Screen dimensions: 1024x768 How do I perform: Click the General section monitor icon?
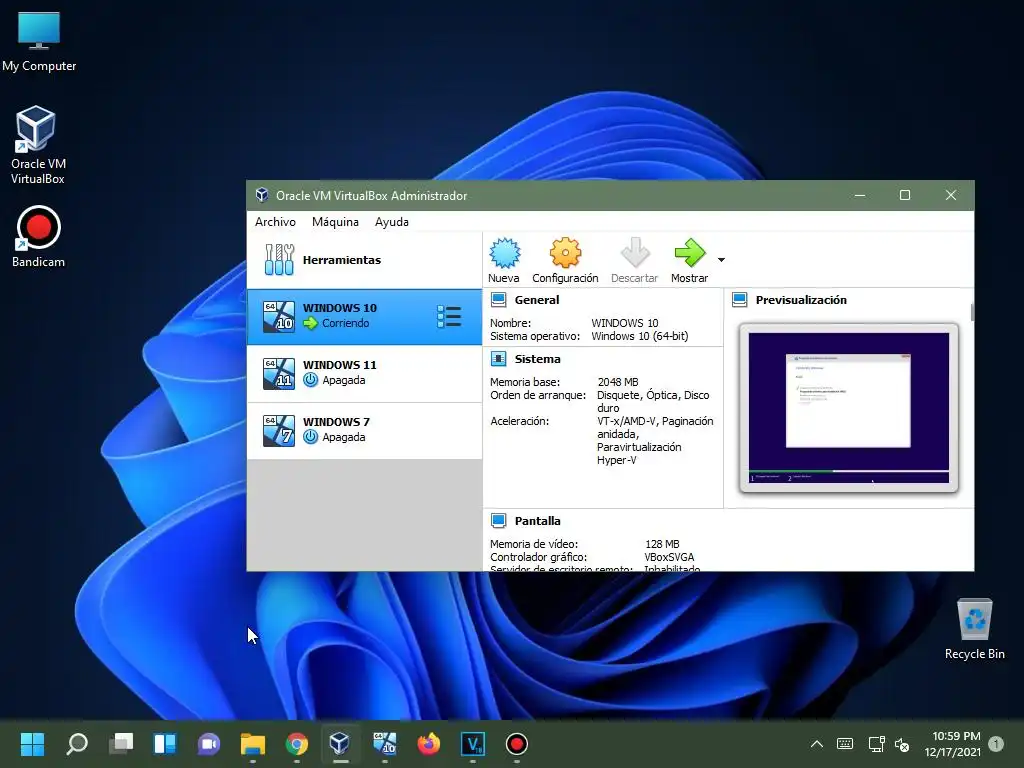498,300
